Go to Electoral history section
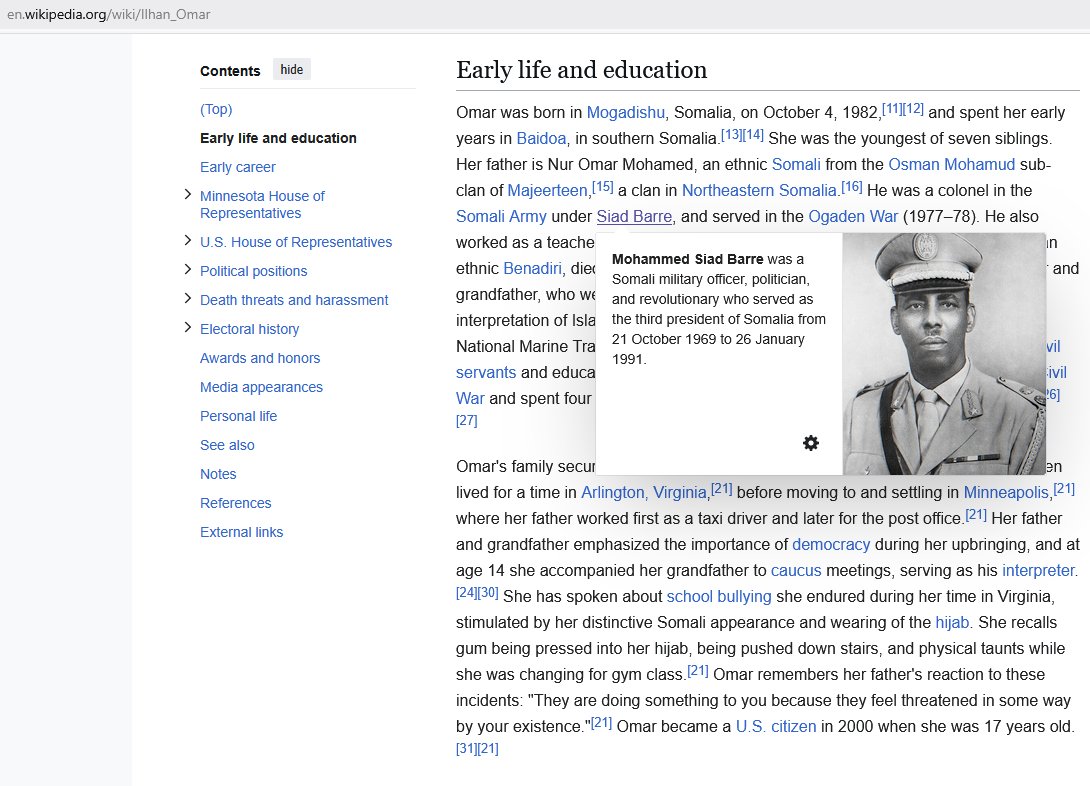 (250, 329)
